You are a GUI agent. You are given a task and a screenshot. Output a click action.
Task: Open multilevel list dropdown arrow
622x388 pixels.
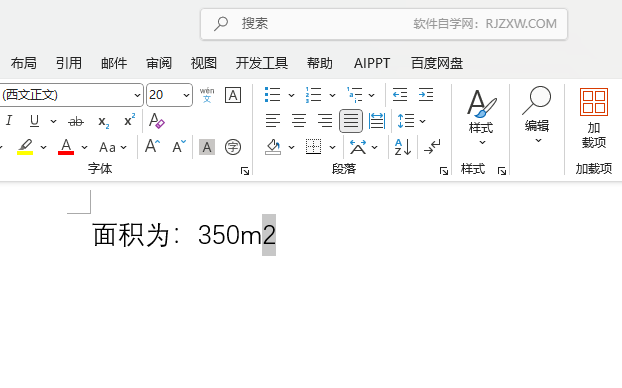click(371, 95)
